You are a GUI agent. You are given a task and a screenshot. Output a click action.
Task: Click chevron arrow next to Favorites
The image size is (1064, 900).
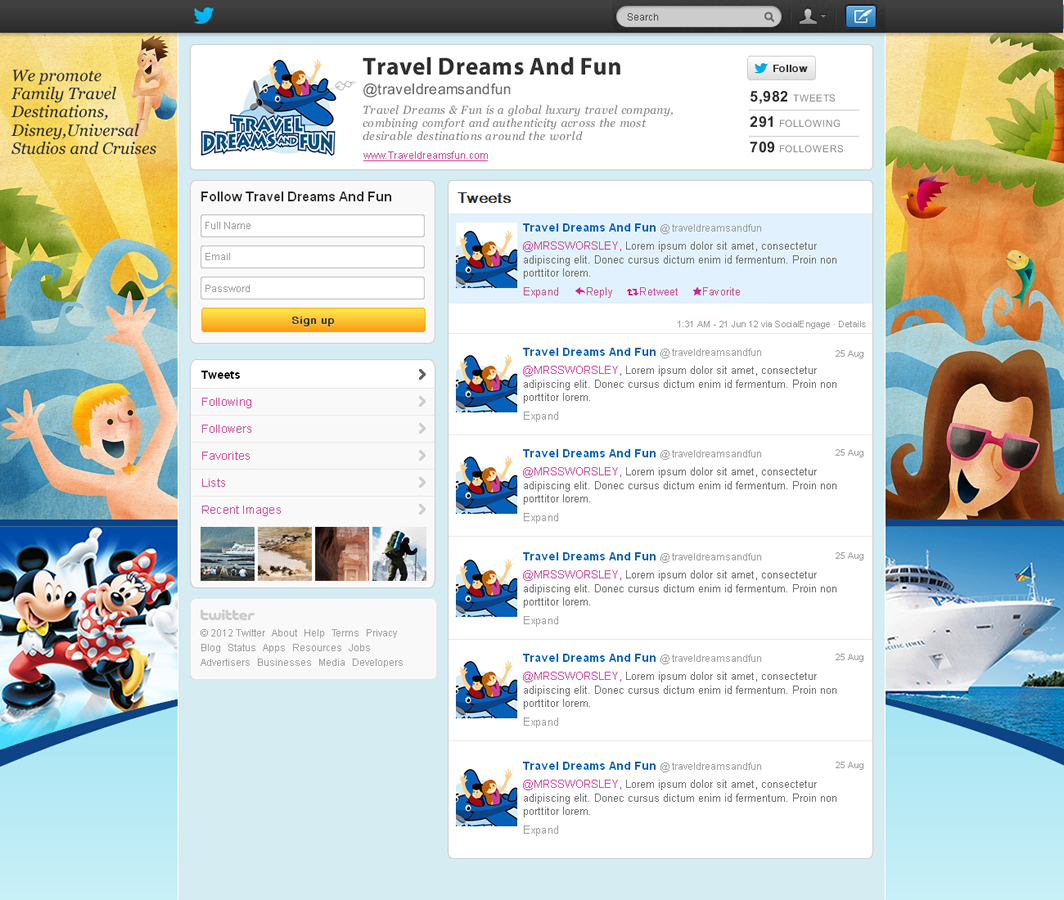pyautogui.click(x=421, y=455)
